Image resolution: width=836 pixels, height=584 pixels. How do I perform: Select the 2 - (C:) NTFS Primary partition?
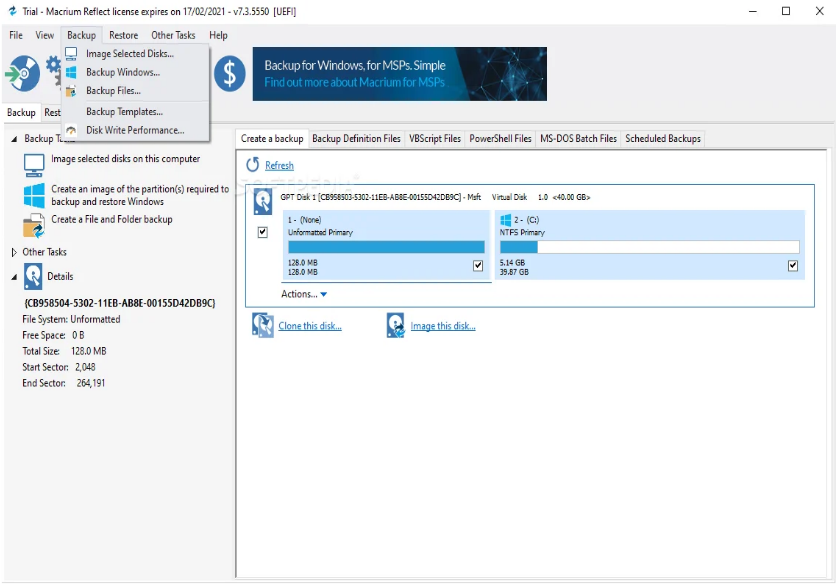649,245
